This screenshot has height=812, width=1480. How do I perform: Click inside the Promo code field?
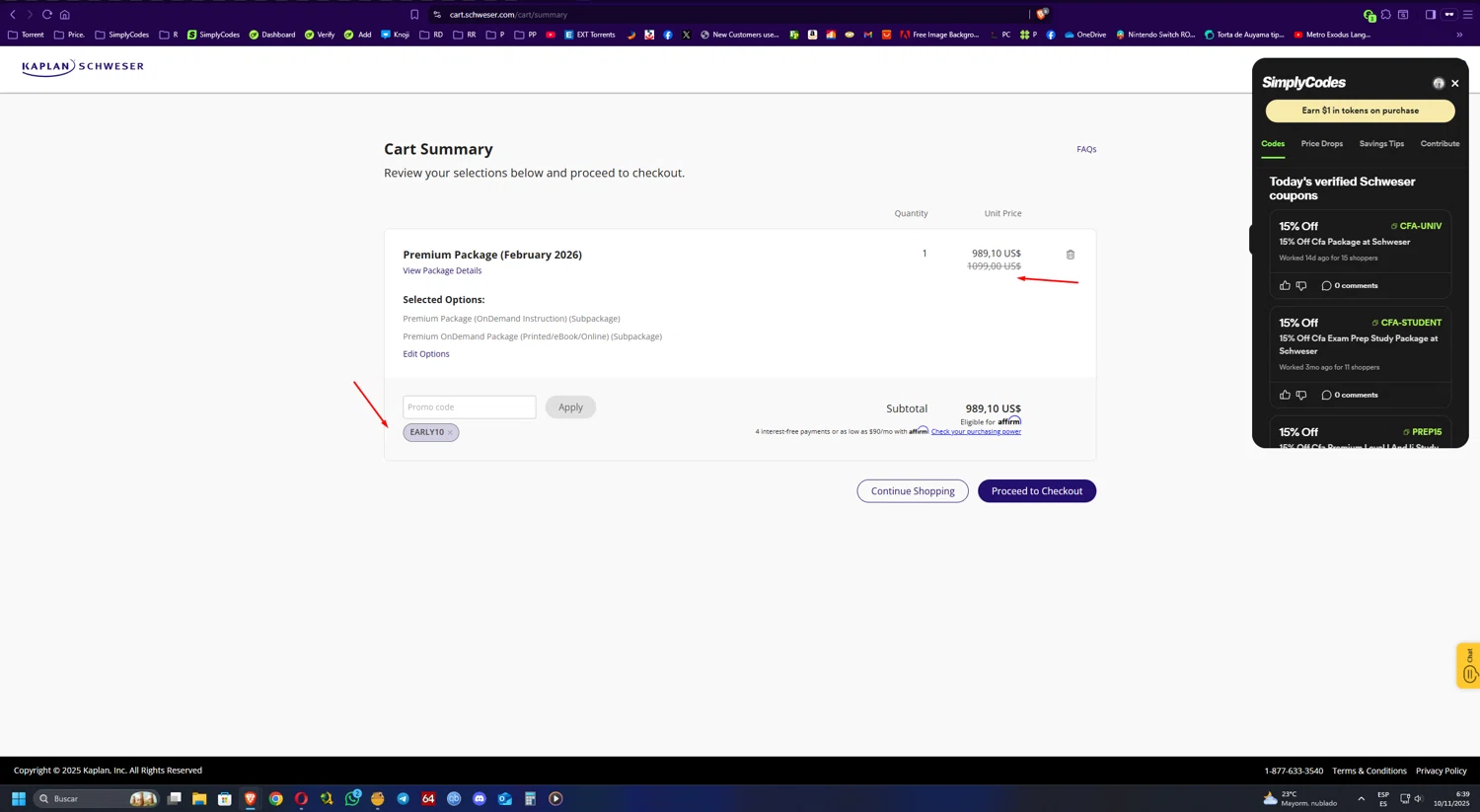coord(470,406)
